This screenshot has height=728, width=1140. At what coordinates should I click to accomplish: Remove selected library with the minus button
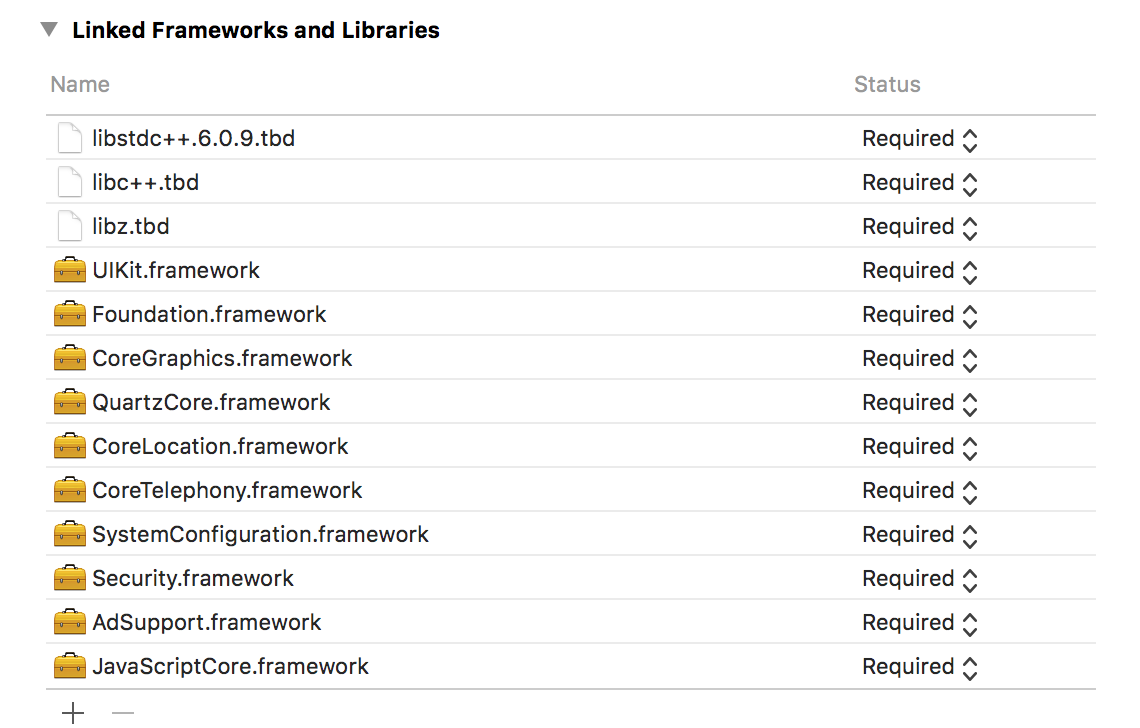coord(123,713)
